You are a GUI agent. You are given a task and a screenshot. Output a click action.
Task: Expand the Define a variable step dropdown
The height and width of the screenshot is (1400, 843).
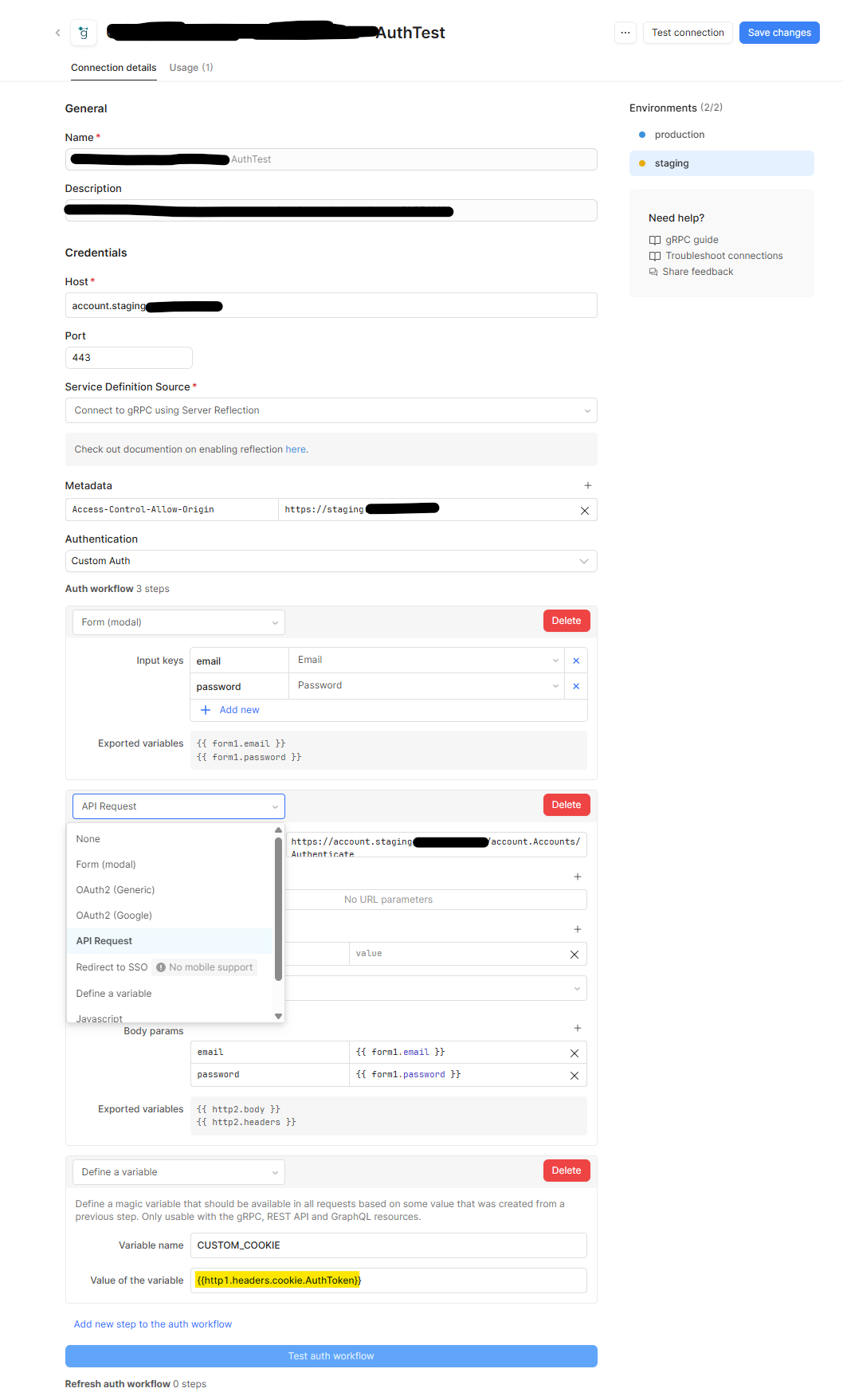(178, 1172)
